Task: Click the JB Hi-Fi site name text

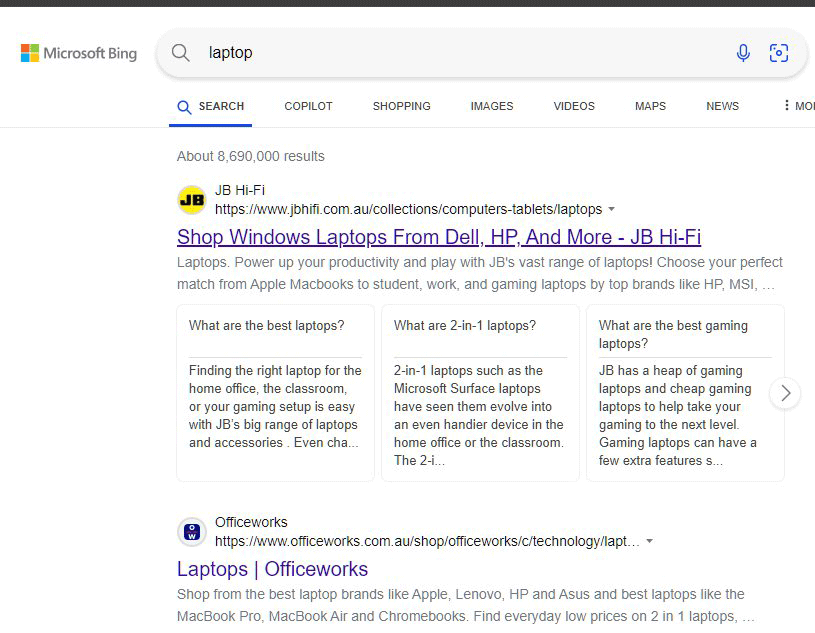Action: 240,190
